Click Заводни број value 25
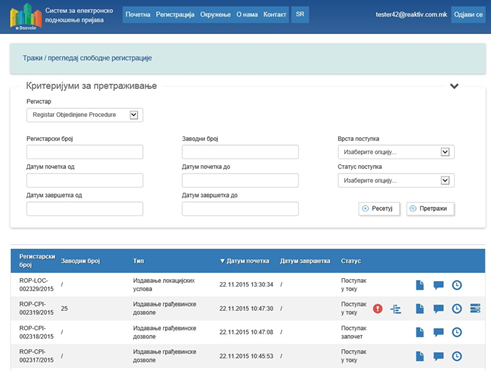 [64, 309]
